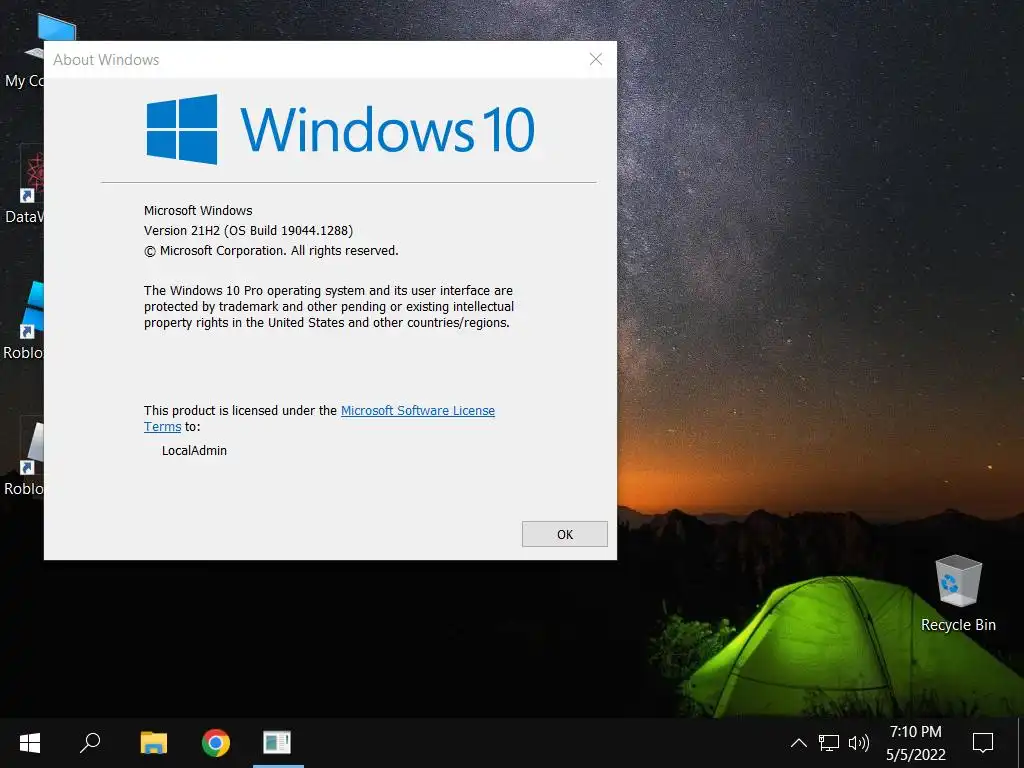This screenshot has height=768, width=1024.
Task: Click the Microsoft Corporation copyright line
Action: tap(271, 251)
